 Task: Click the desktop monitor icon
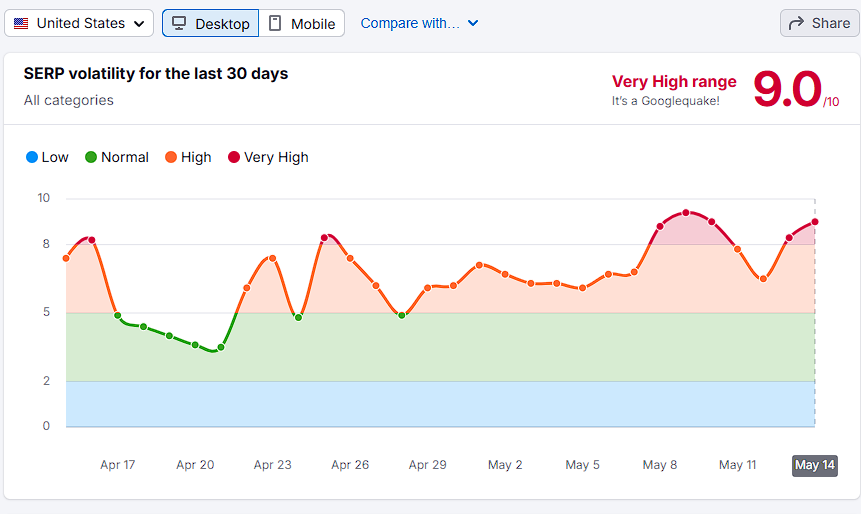click(x=179, y=23)
